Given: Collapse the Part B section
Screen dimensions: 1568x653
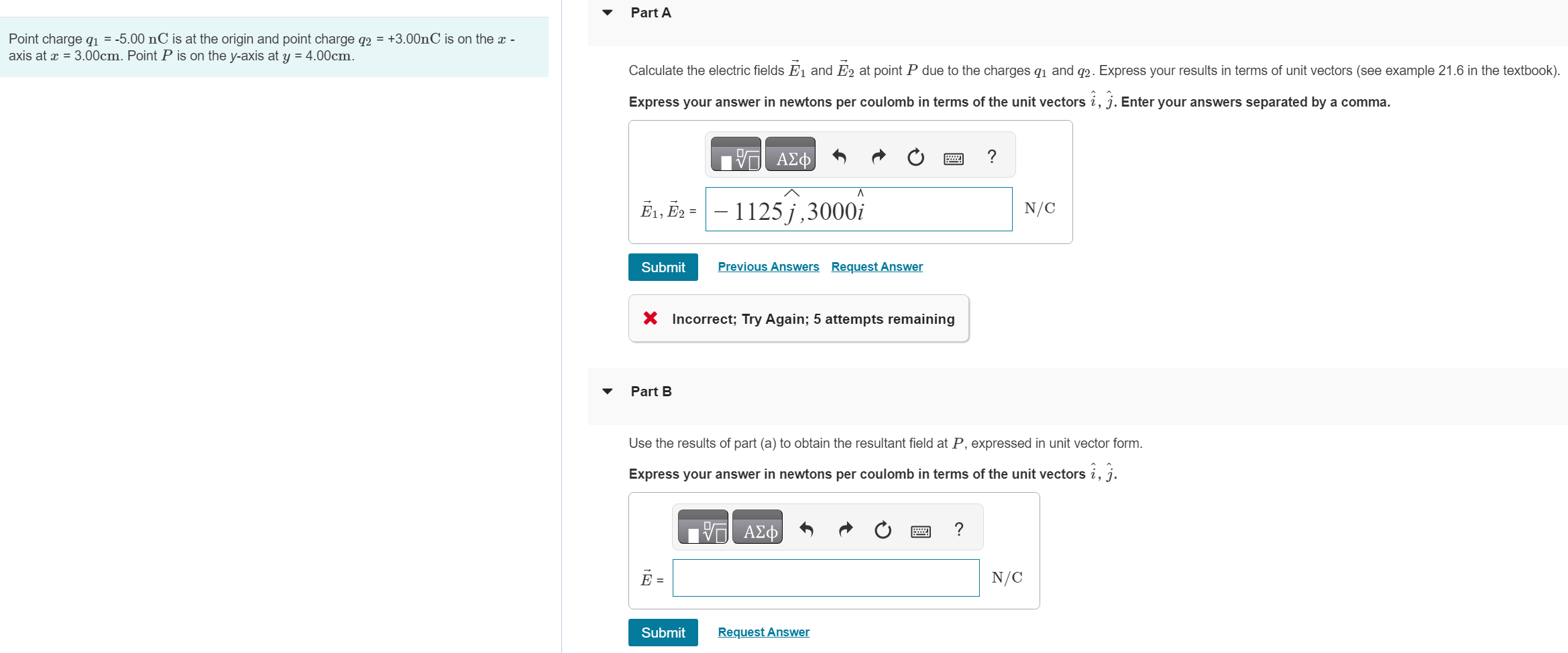Looking at the screenshot, I should (x=608, y=392).
